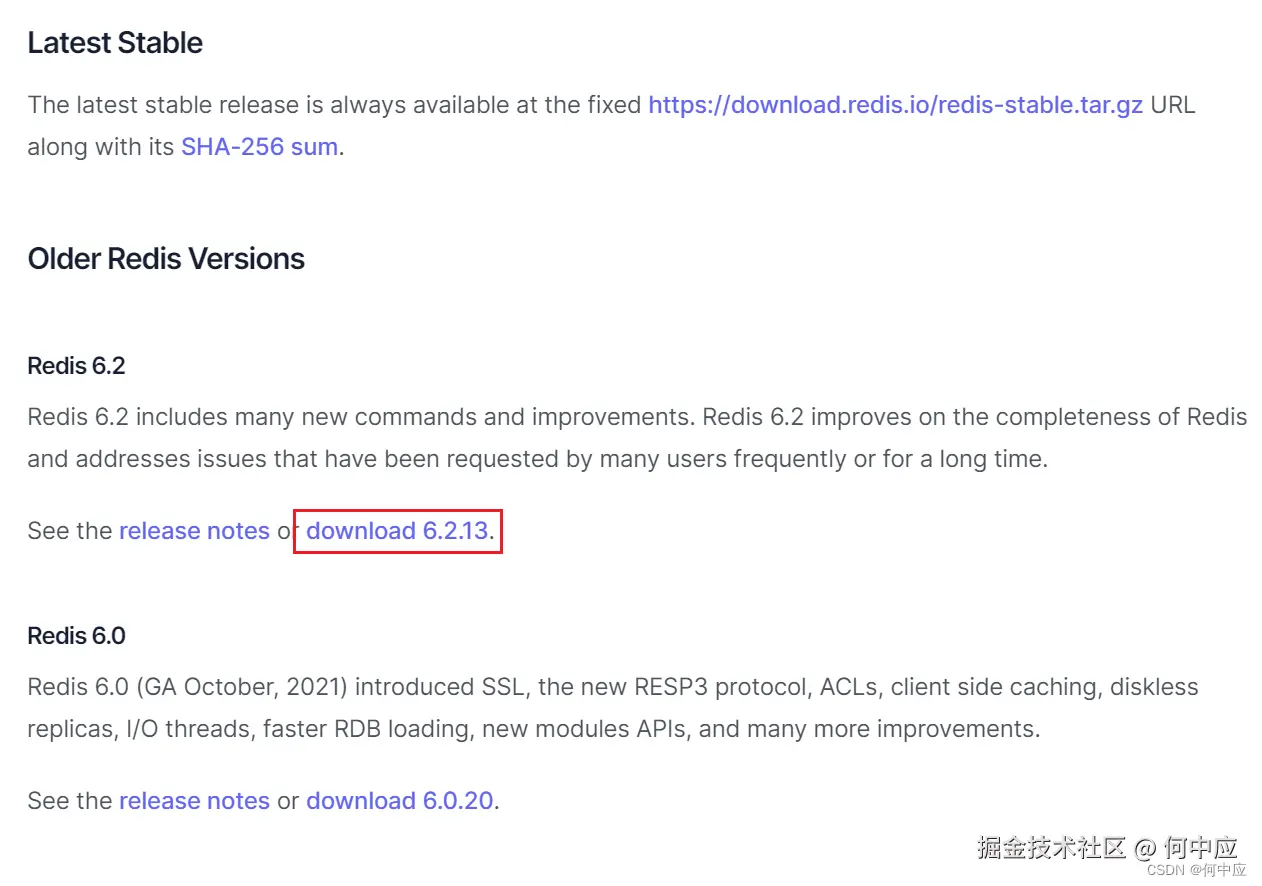Viewport: 1262px width, 886px height.
Task: Click the sentence beginning 'The latest stable release'
Action: (611, 126)
